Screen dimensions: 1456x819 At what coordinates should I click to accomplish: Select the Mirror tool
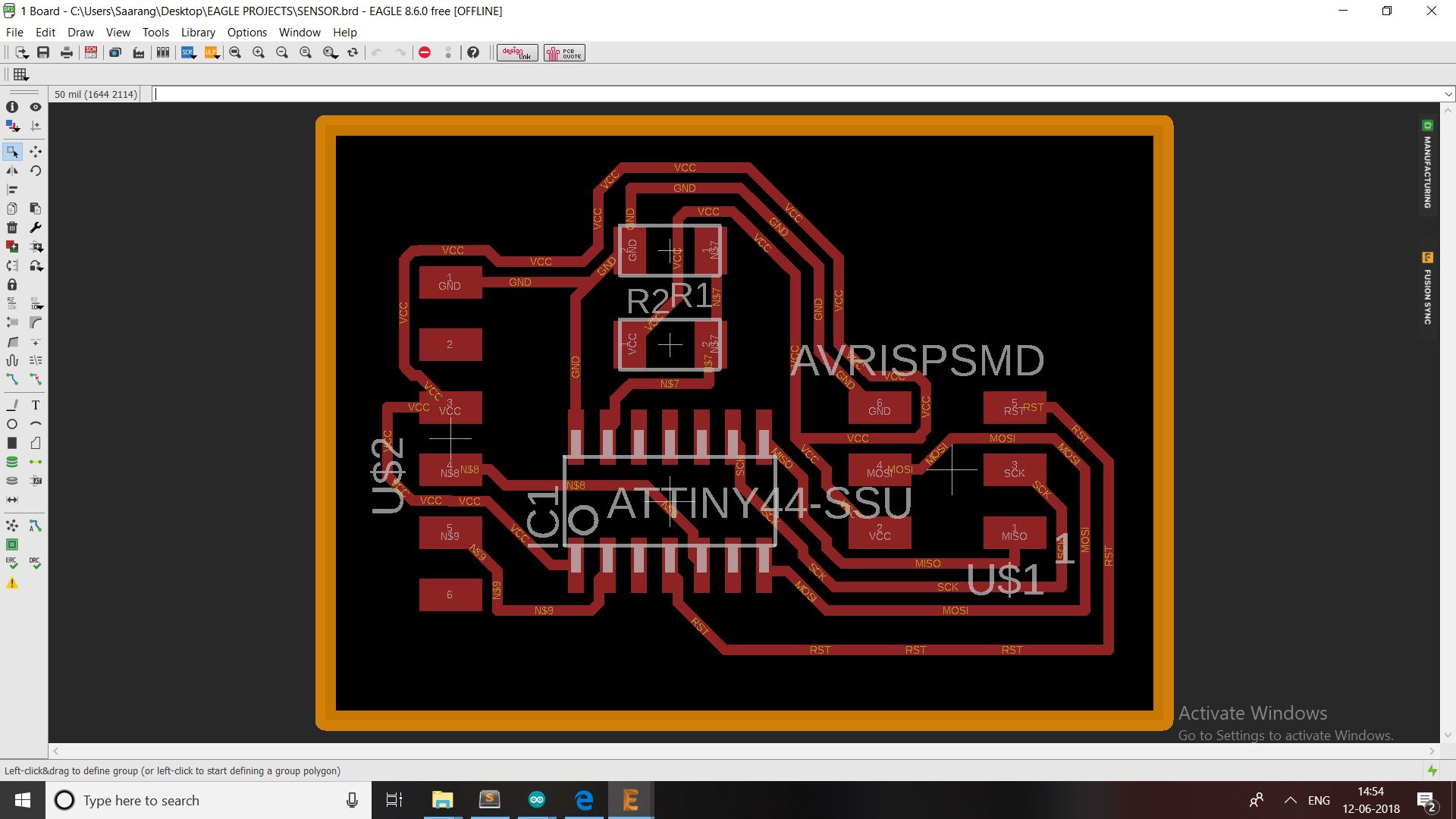(x=12, y=171)
